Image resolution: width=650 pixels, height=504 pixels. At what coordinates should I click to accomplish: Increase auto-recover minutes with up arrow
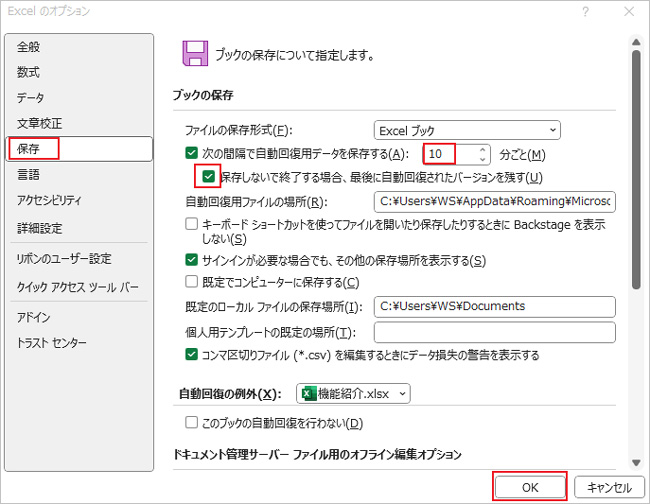pos(482,150)
